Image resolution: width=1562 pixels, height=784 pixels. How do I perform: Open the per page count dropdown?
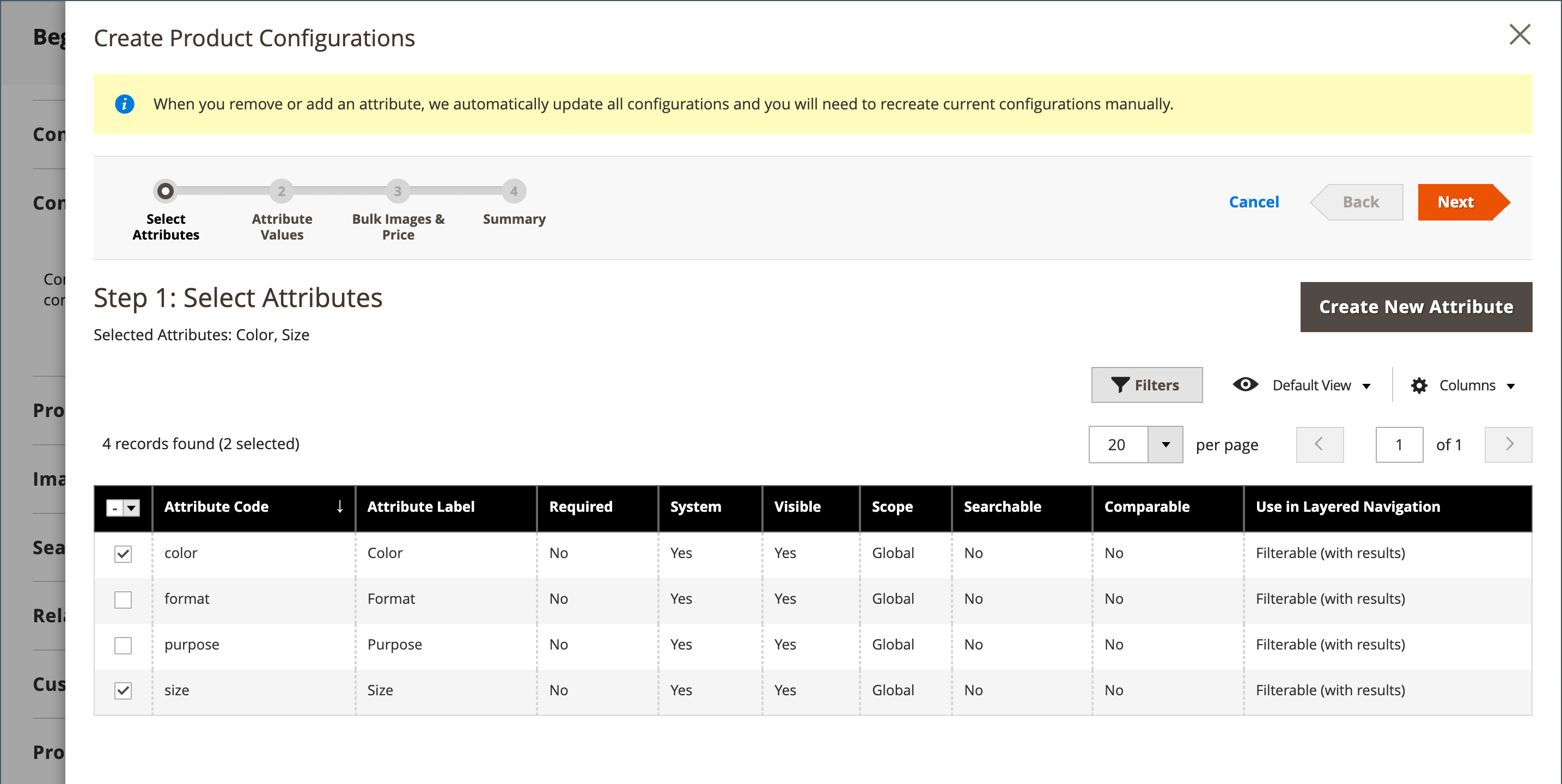click(1165, 444)
